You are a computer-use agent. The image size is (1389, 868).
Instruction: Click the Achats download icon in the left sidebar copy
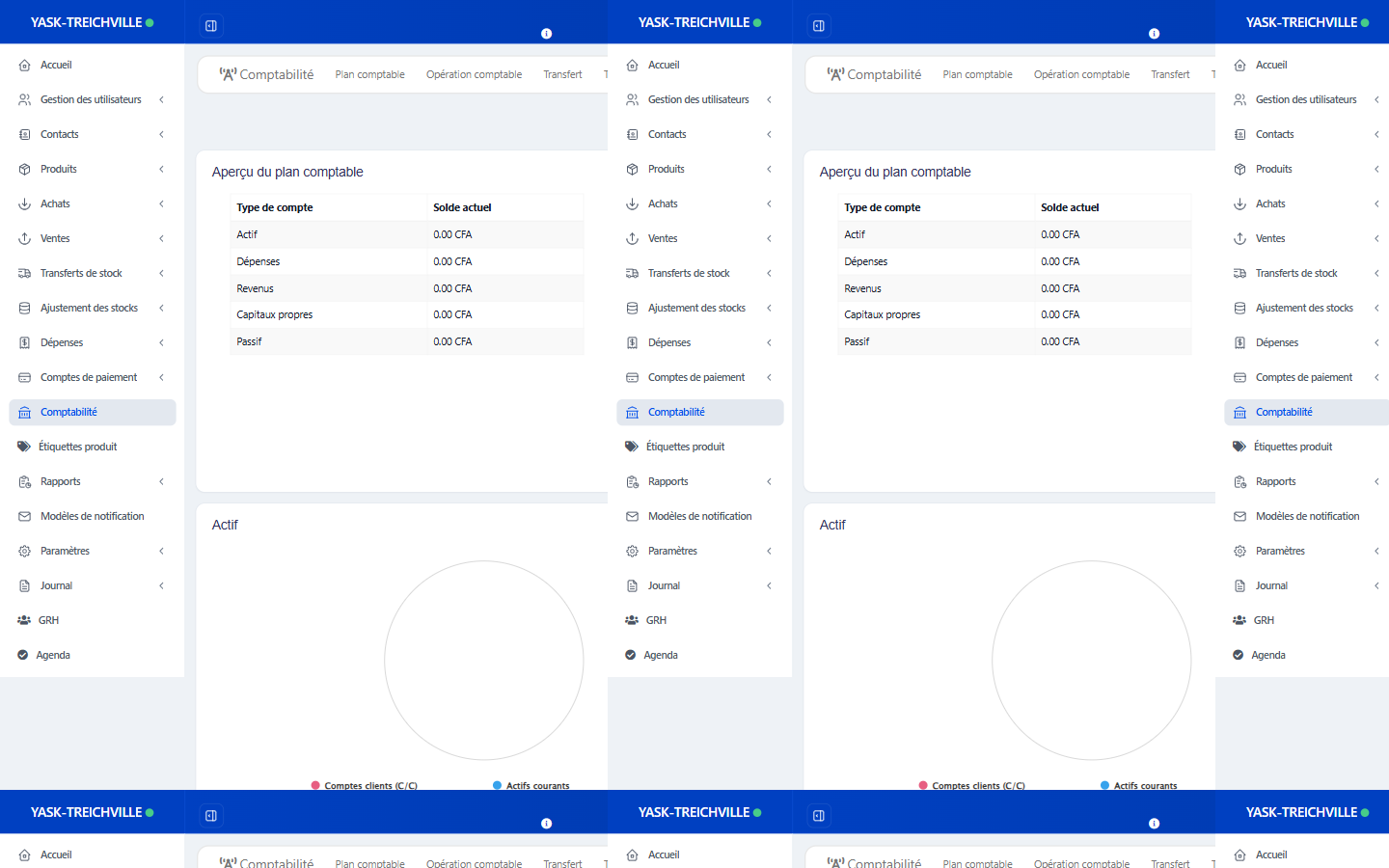coord(25,204)
